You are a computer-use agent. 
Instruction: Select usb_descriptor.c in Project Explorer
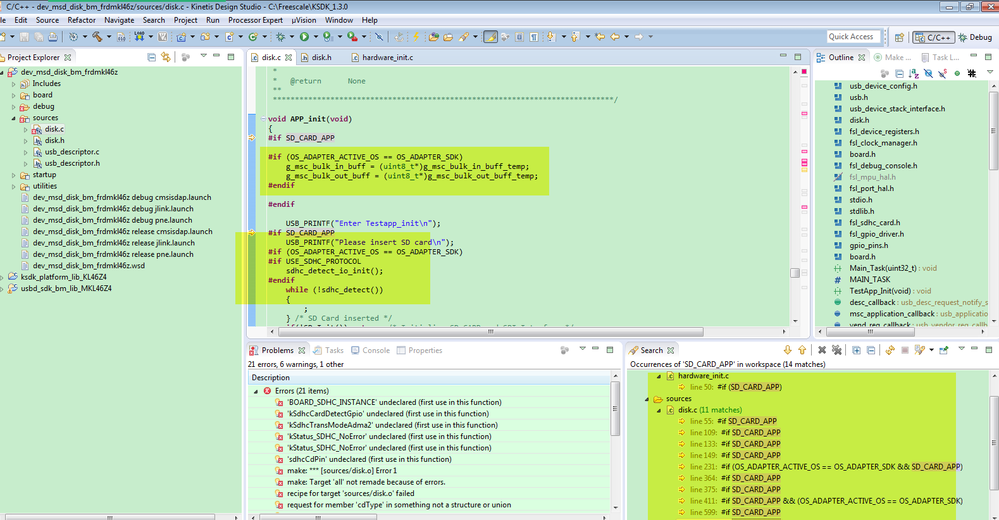[71, 152]
